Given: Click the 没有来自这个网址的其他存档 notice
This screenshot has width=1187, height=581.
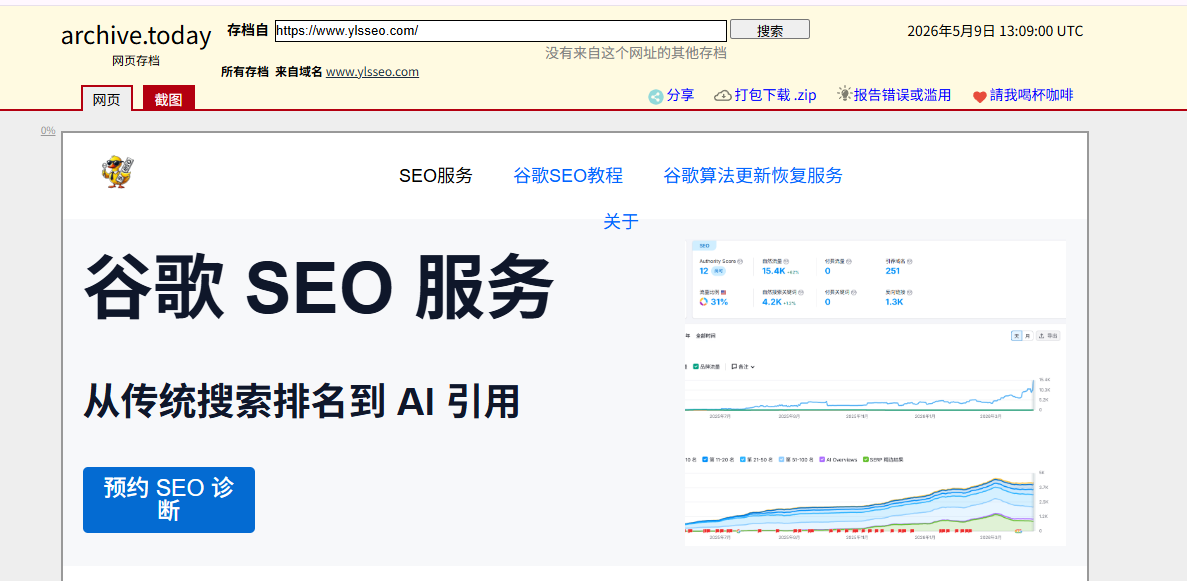Looking at the screenshot, I should 636,53.
